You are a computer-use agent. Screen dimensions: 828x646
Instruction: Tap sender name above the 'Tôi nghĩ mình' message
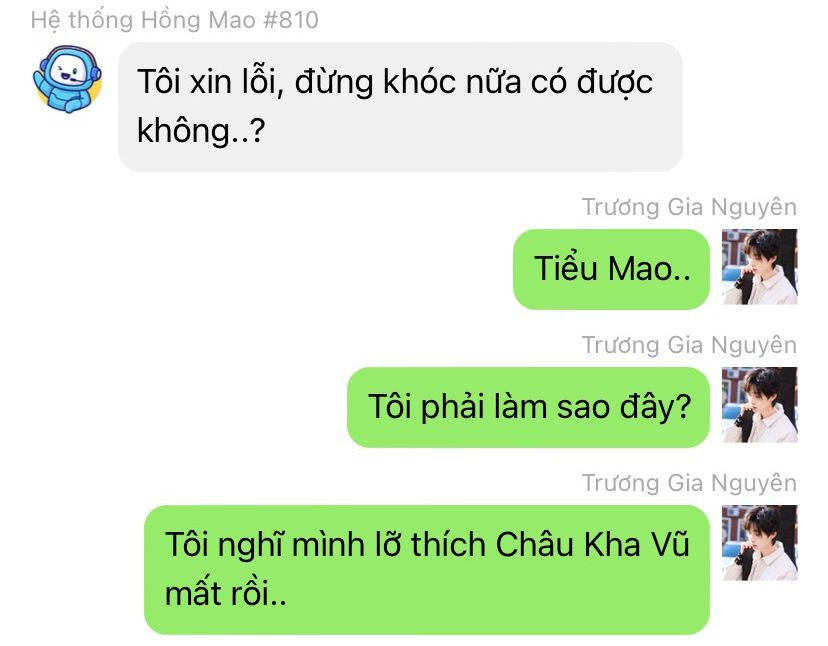(x=689, y=483)
